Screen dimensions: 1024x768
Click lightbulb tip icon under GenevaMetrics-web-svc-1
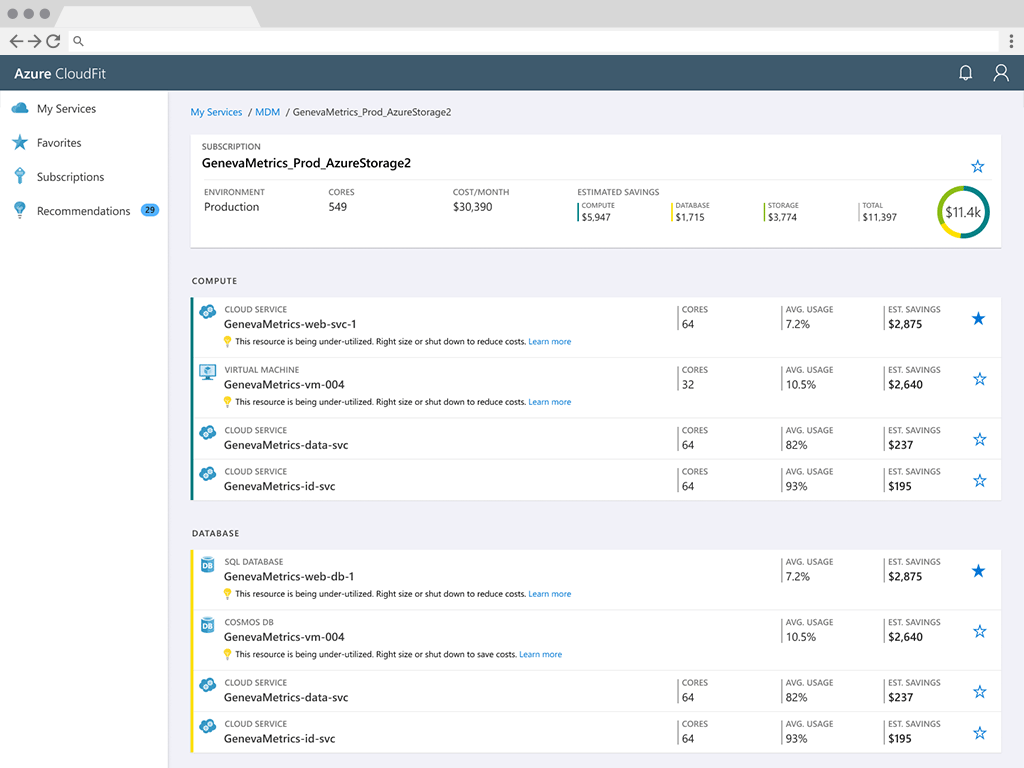227,342
